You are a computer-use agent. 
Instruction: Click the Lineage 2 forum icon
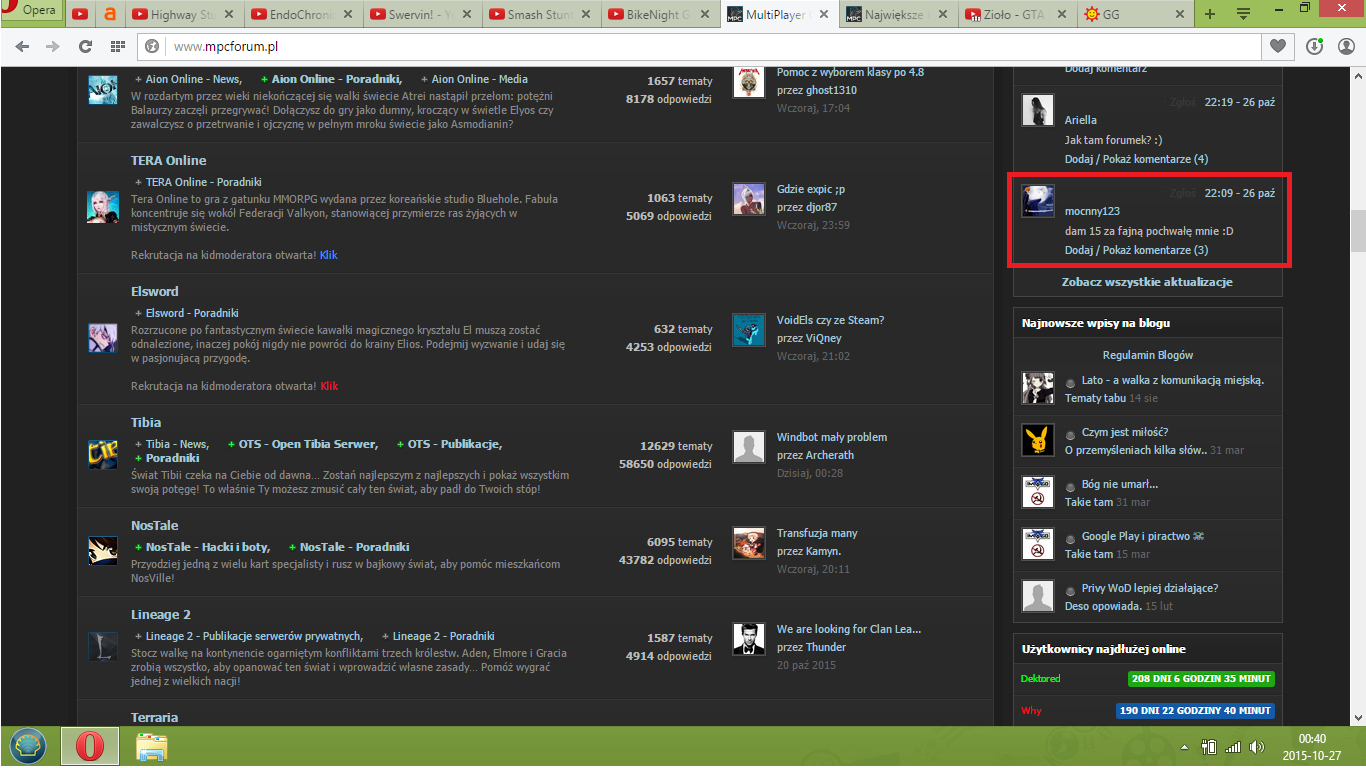click(x=103, y=645)
